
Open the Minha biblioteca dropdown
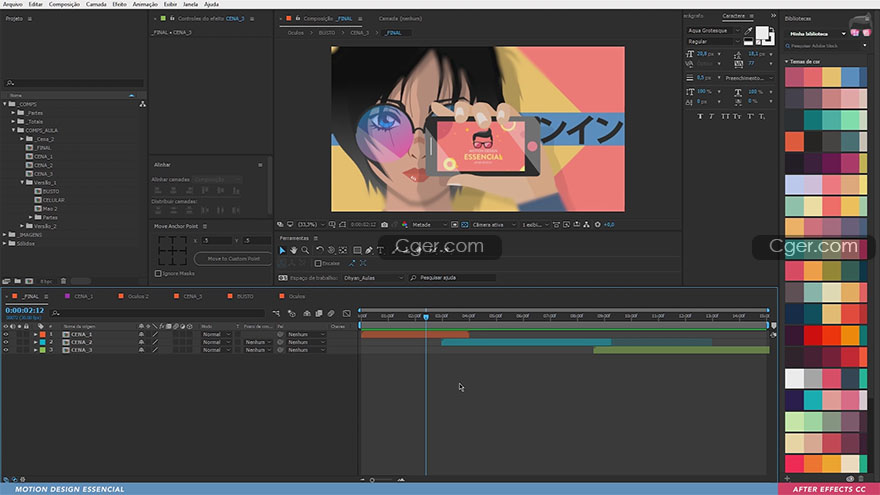817,34
